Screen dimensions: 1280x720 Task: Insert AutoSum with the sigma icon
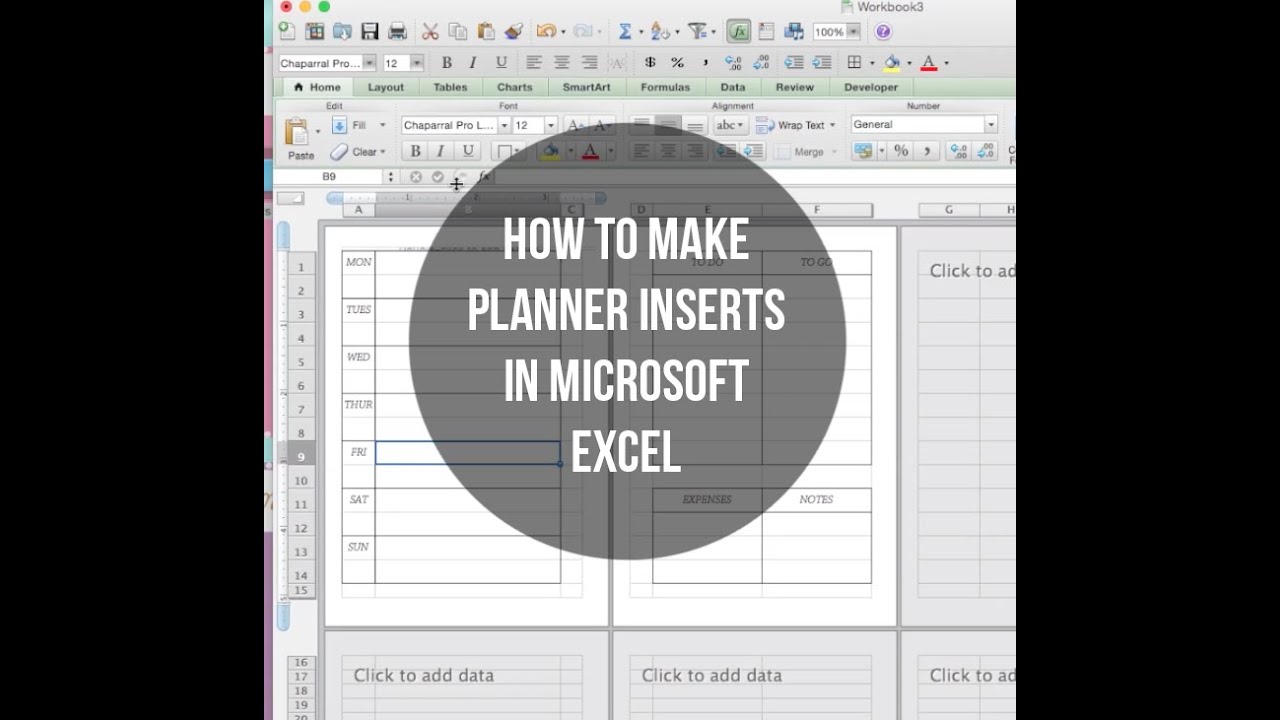pos(625,32)
